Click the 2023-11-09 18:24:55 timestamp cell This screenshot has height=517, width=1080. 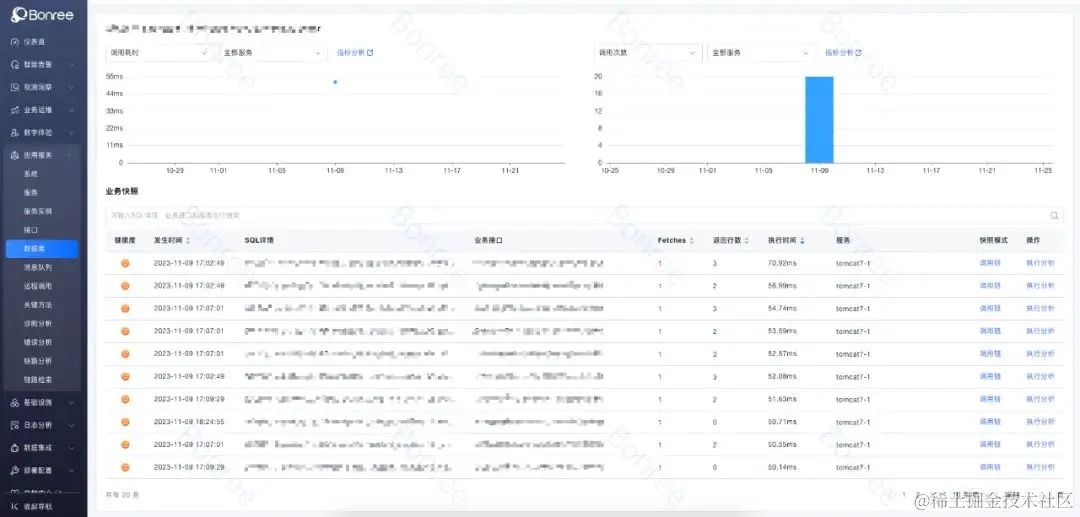pyautogui.click(x=189, y=422)
